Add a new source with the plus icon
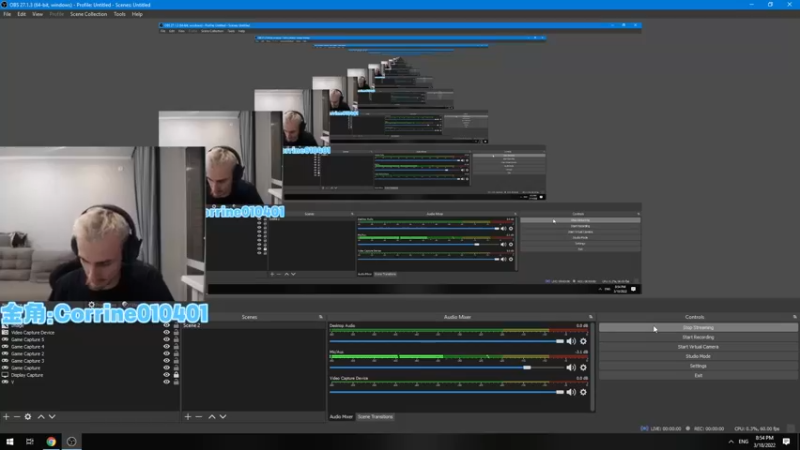 tap(6, 417)
